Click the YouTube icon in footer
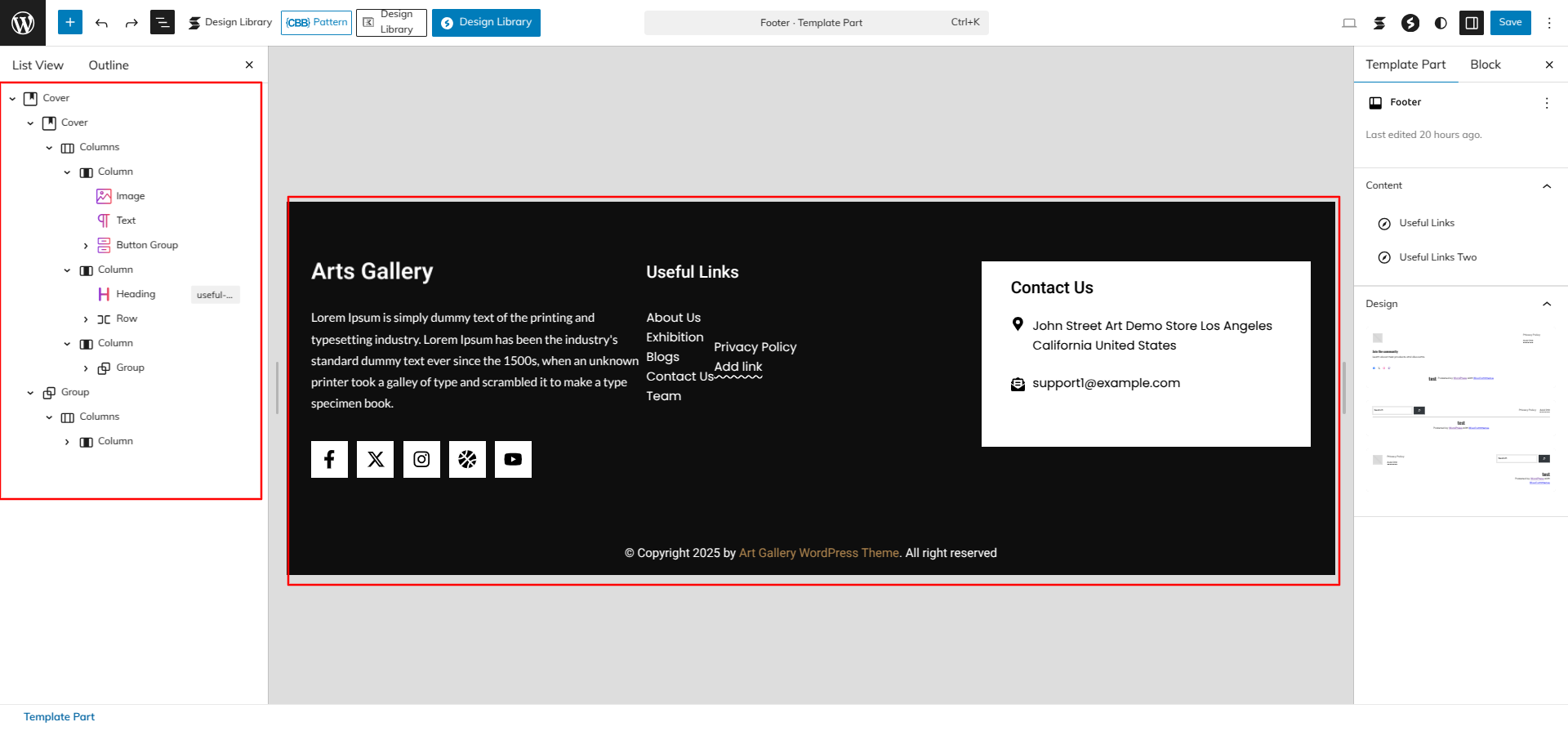Screen dimensions: 1568x731 pos(513,459)
